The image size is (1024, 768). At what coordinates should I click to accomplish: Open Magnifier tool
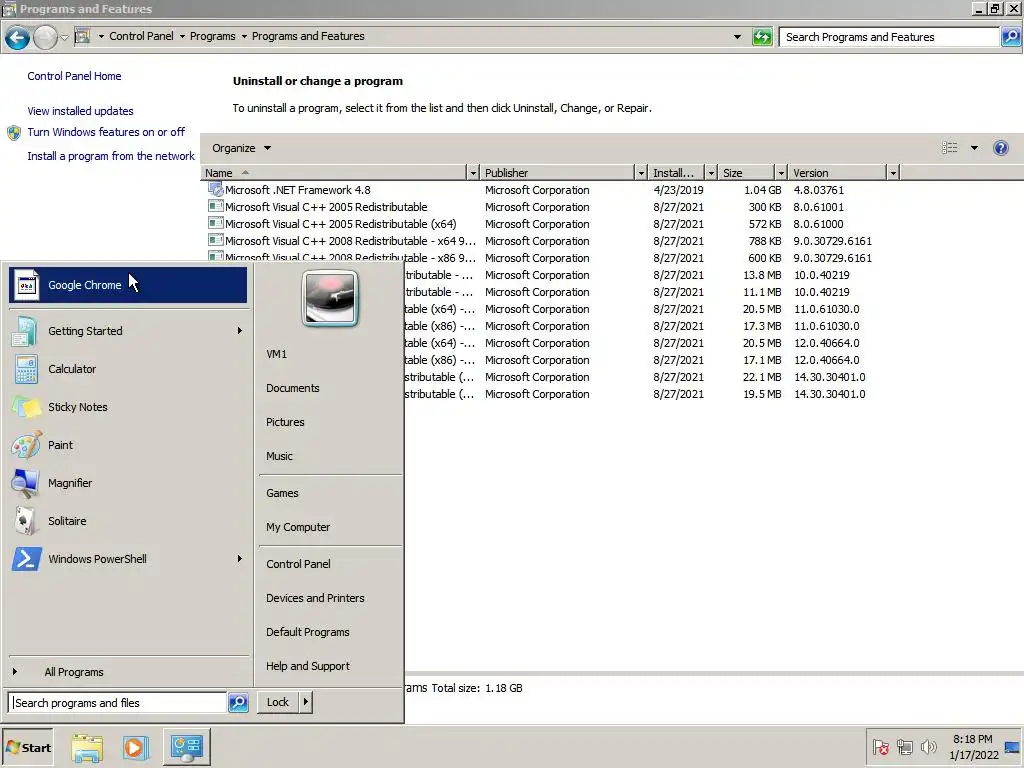(128, 483)
